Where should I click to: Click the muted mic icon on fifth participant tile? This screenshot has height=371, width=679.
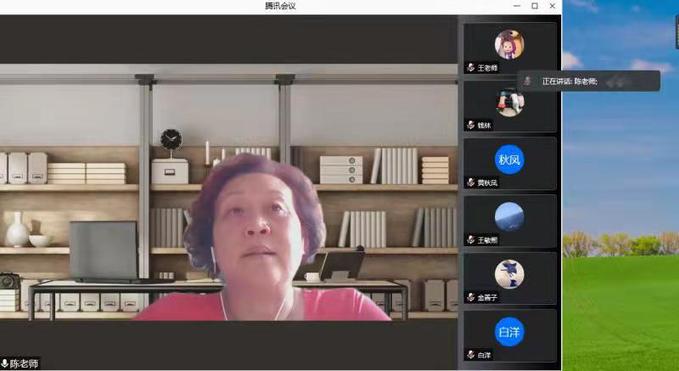(471, 297)
